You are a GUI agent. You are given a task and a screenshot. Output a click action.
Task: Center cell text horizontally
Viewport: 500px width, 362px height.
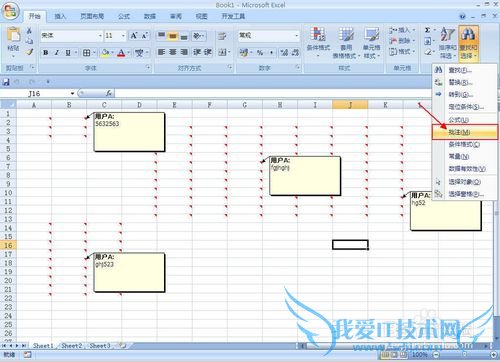173,52
